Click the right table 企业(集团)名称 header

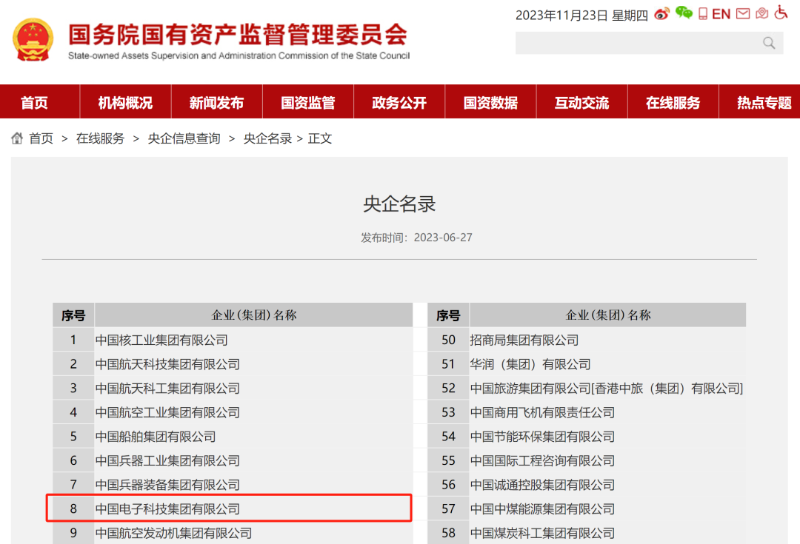pyautogui.click(x=608, y=315)
